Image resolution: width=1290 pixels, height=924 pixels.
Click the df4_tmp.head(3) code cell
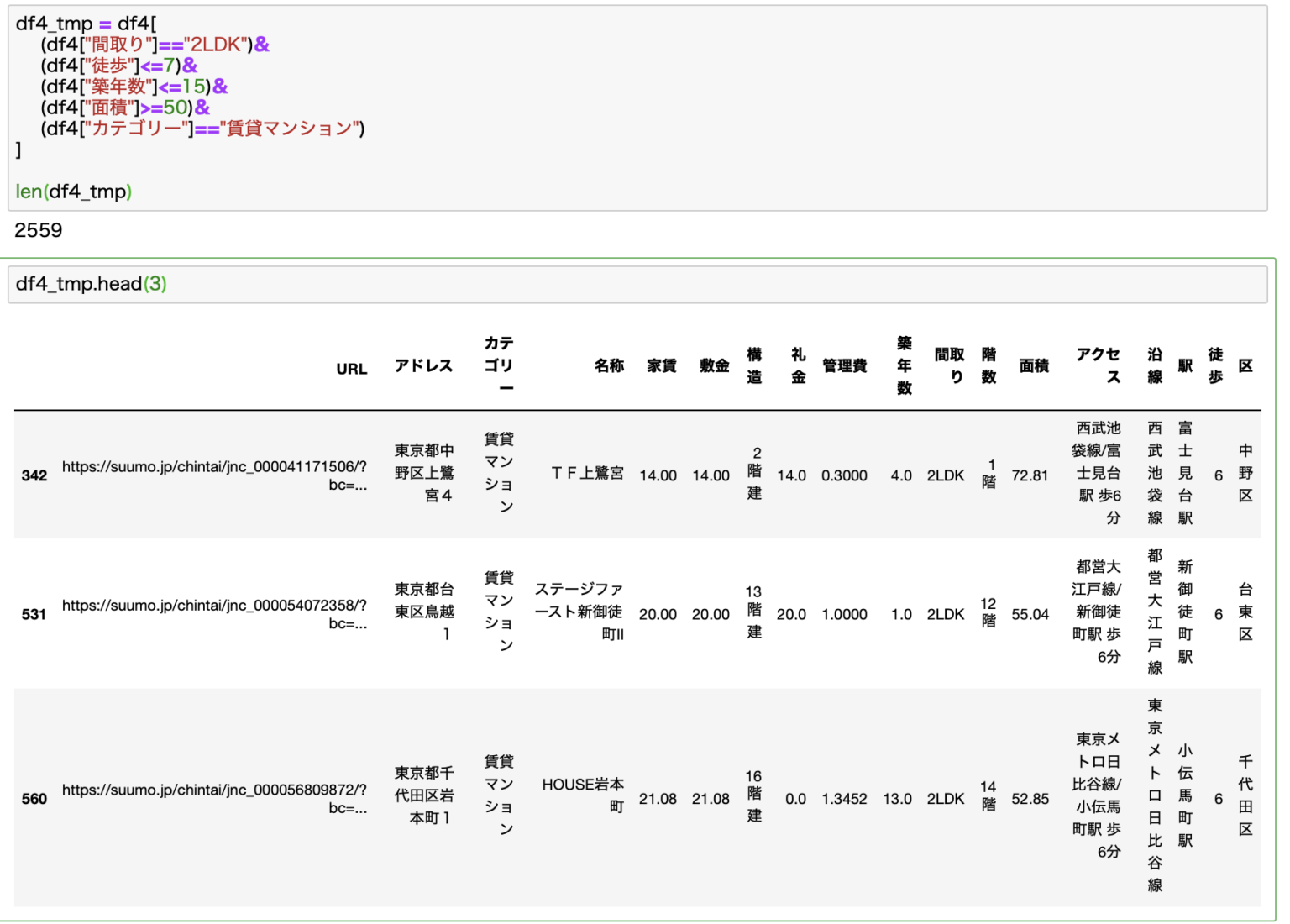point(638,285)
